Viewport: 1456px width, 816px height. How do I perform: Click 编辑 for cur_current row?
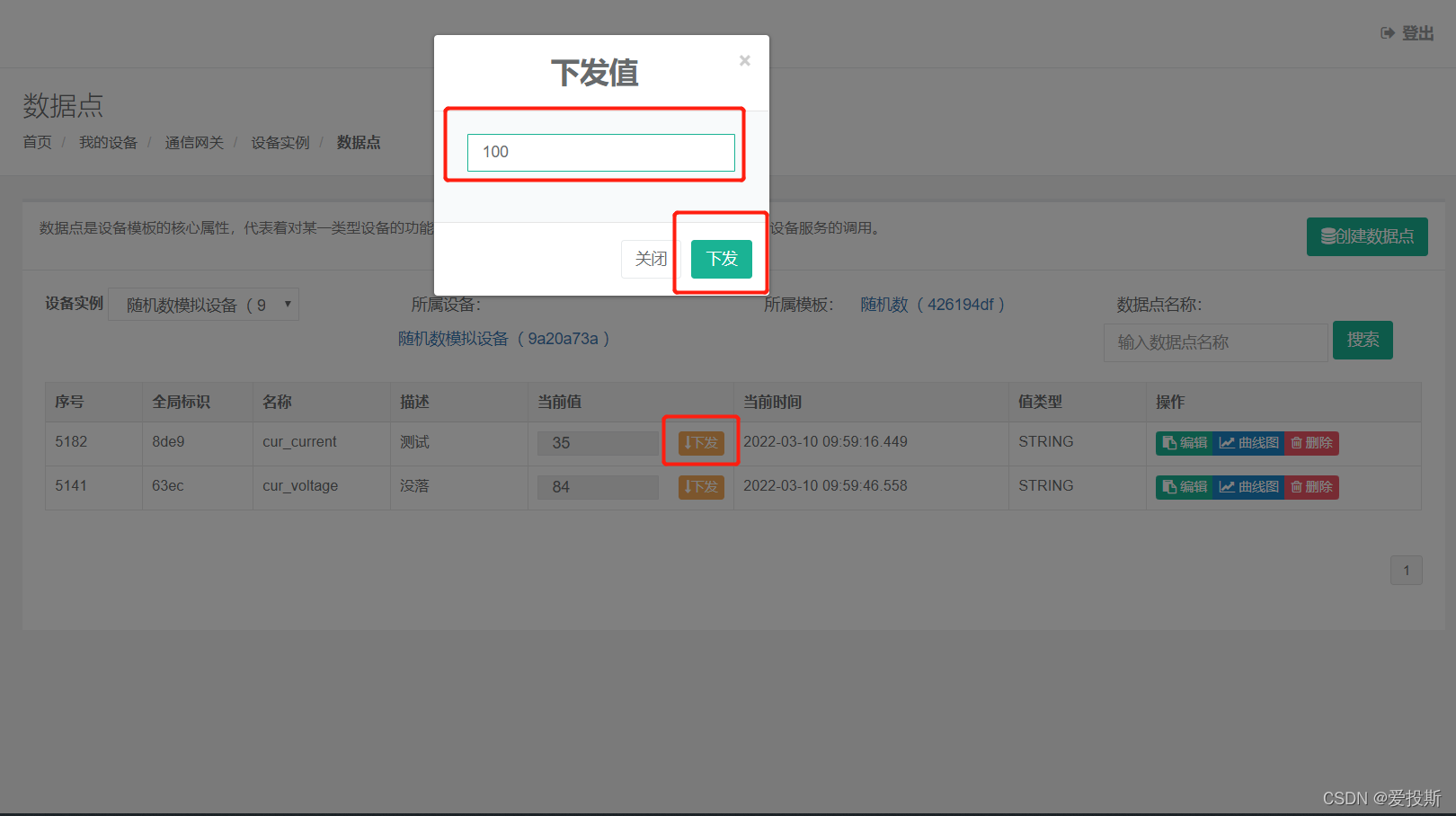click(1185, 442)
